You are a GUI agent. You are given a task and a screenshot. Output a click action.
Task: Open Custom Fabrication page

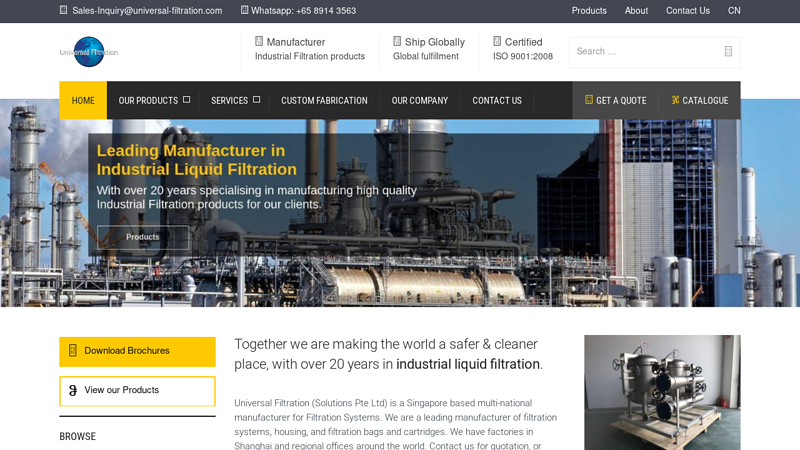(324, 101)
